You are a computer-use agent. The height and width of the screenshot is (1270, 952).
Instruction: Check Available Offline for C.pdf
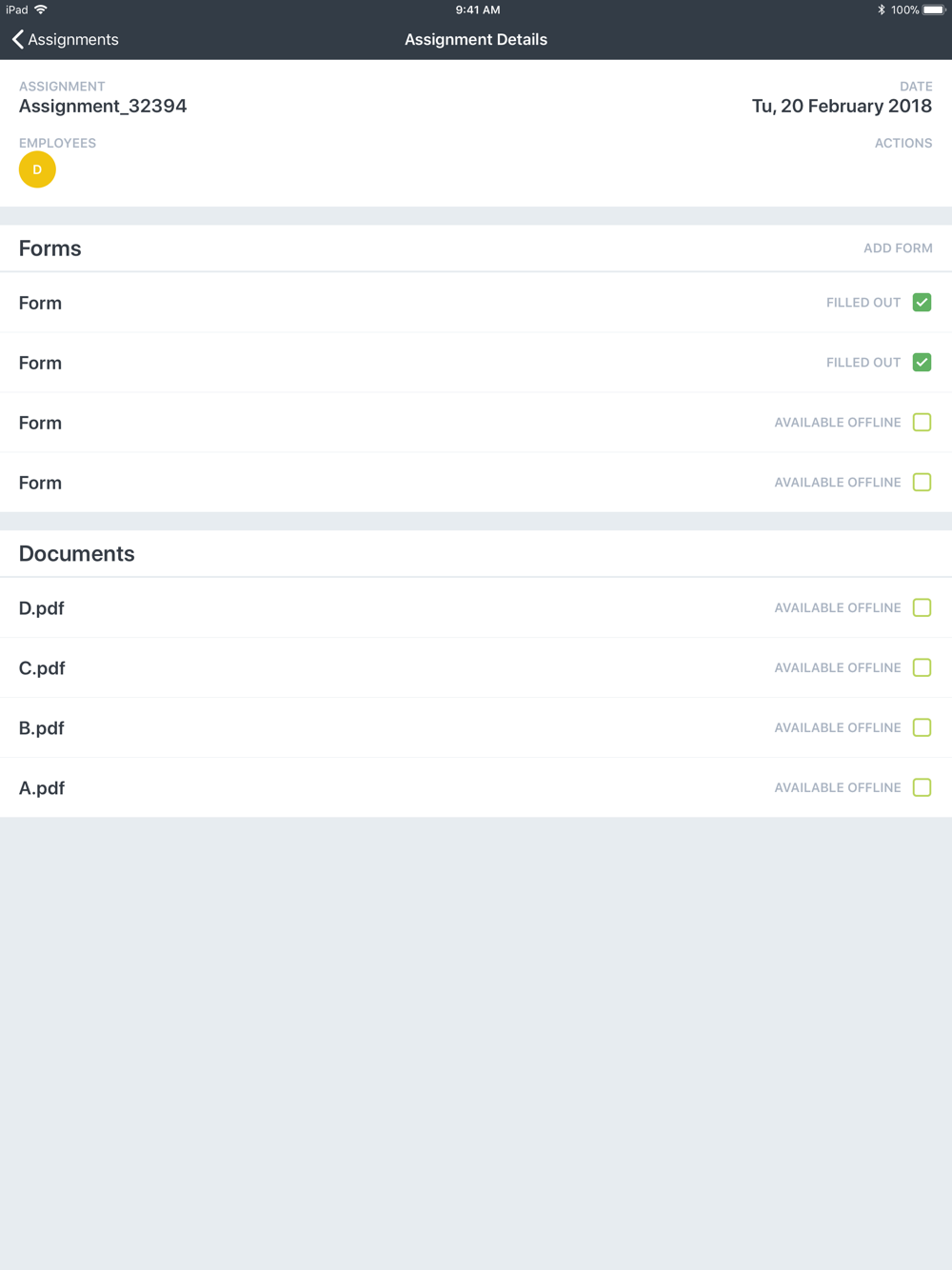(922, 668)
